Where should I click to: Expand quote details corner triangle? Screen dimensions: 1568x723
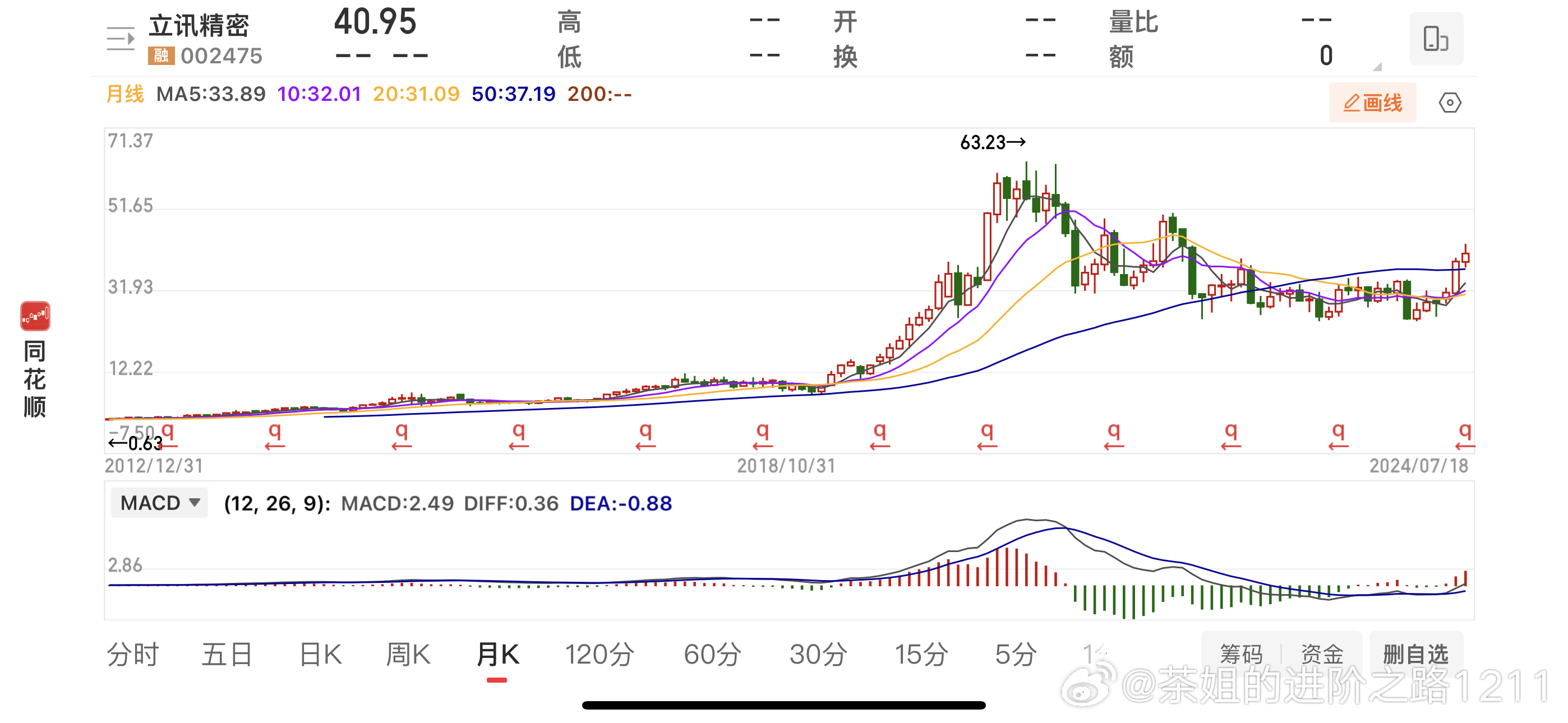1377,66
